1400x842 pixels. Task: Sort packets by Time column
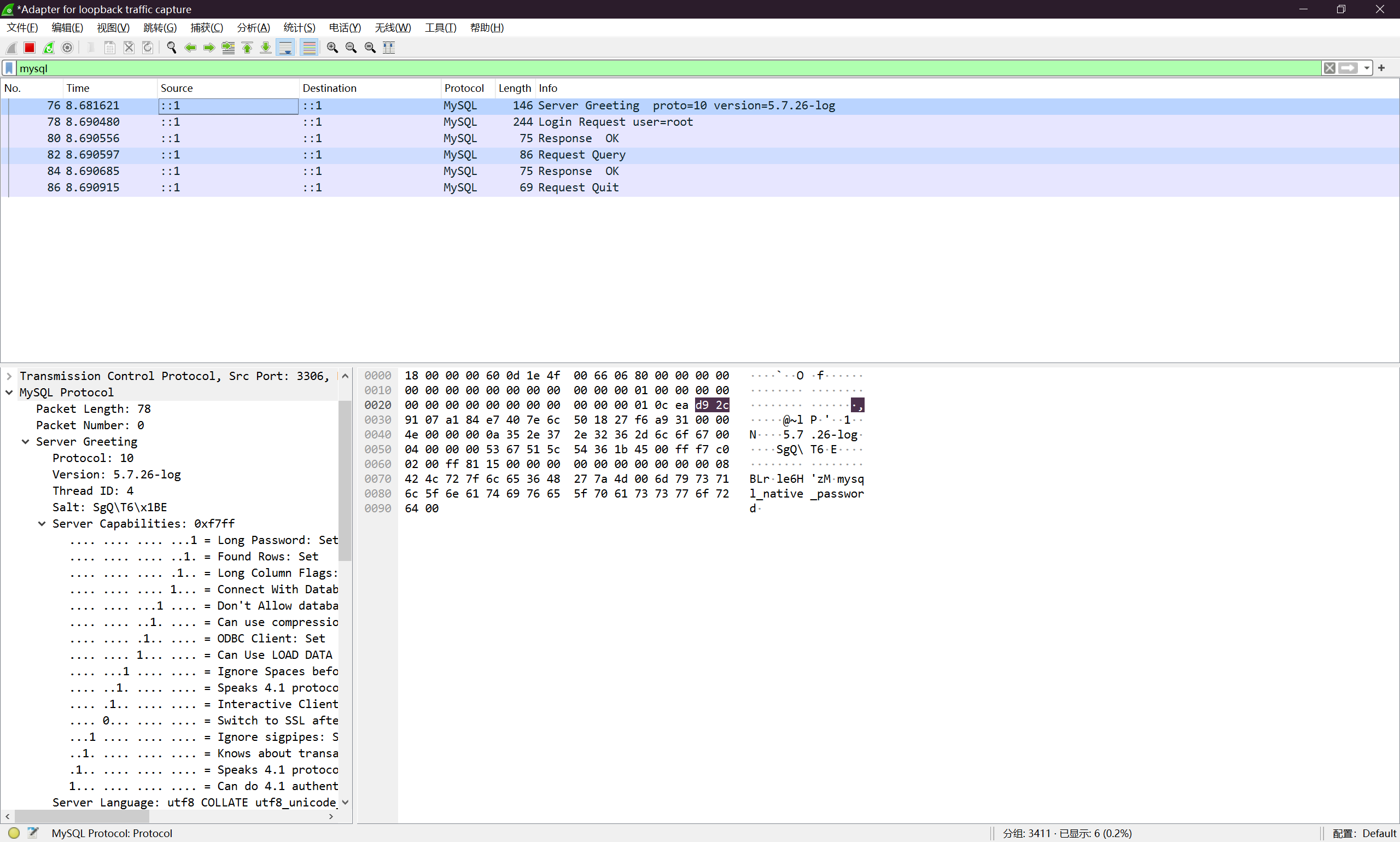coord(109,88)
